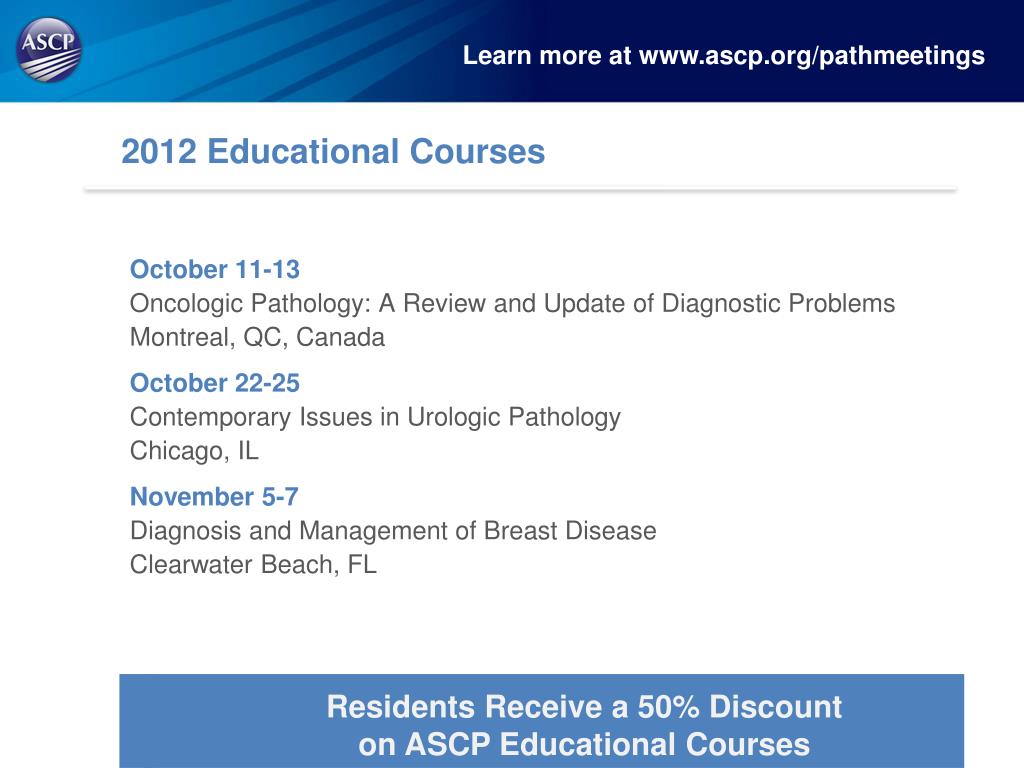Select the Oncologic Pathology course title
The width and height of the screenshot is (1024, 768).
513,304
